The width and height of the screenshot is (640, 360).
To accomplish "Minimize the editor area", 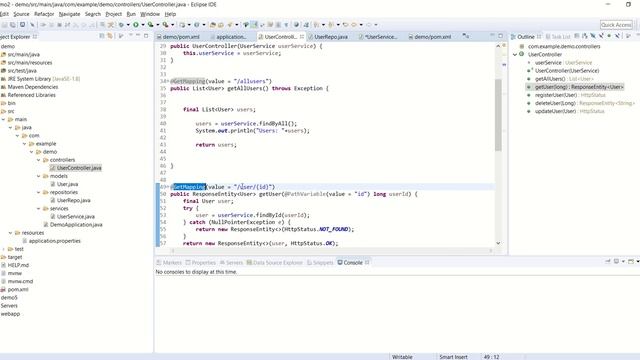I will (493, 36).
